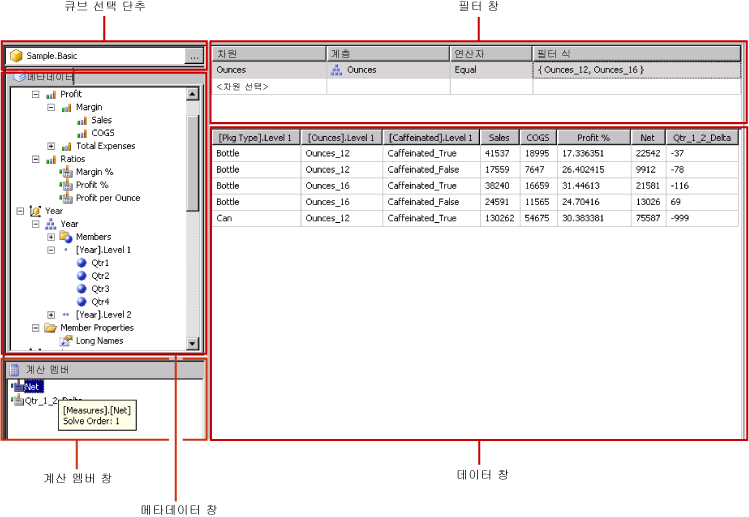Click the Operator filter column header (연산자)

pos(491,54)
